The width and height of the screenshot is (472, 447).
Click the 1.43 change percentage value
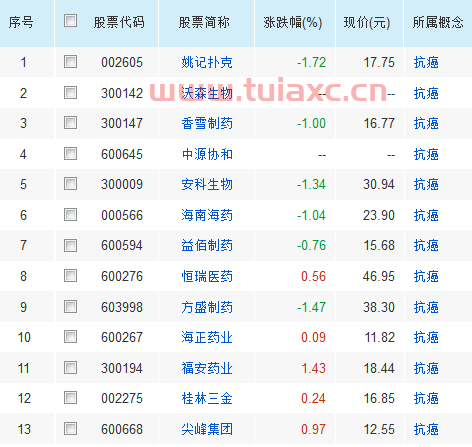pyautogui.click(x=313, y=368)
